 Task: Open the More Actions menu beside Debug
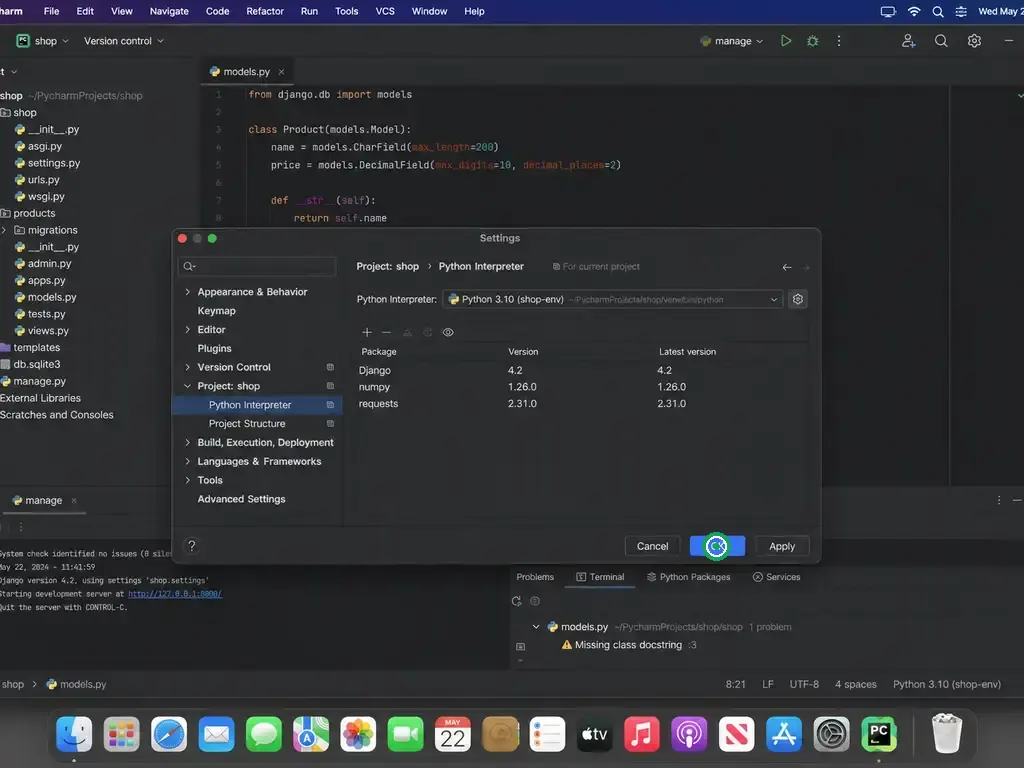[x=839, y=40]
